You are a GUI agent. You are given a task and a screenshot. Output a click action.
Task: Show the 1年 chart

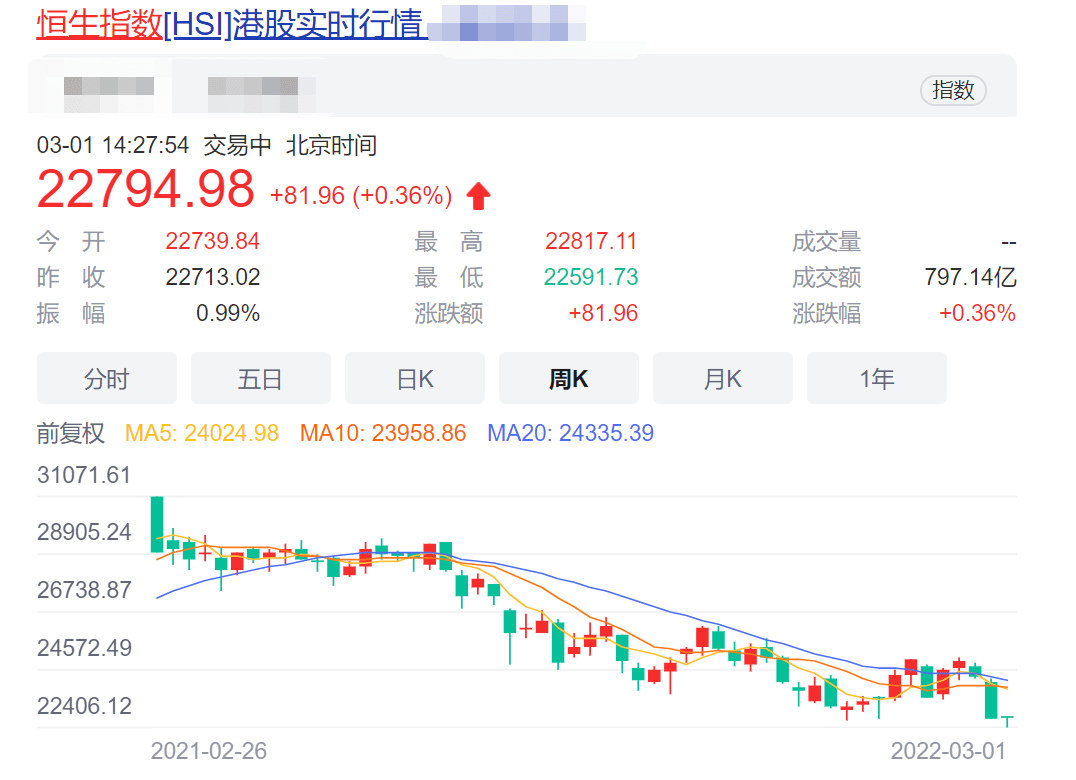pos(876,378)
